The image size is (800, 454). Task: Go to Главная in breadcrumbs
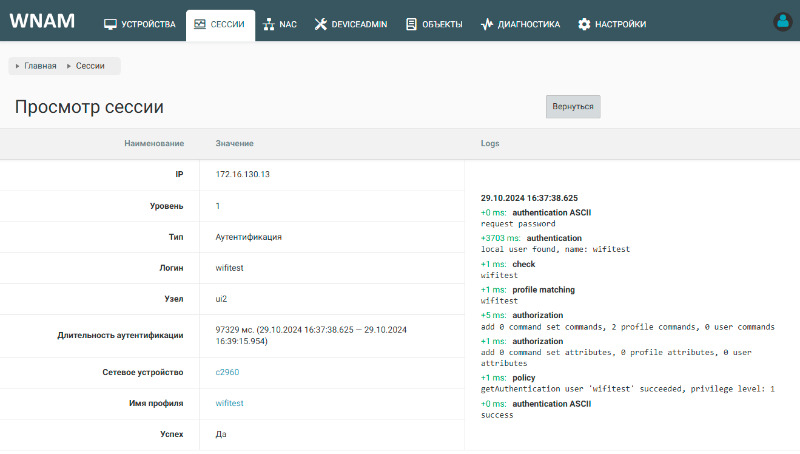tap(40, 66)
